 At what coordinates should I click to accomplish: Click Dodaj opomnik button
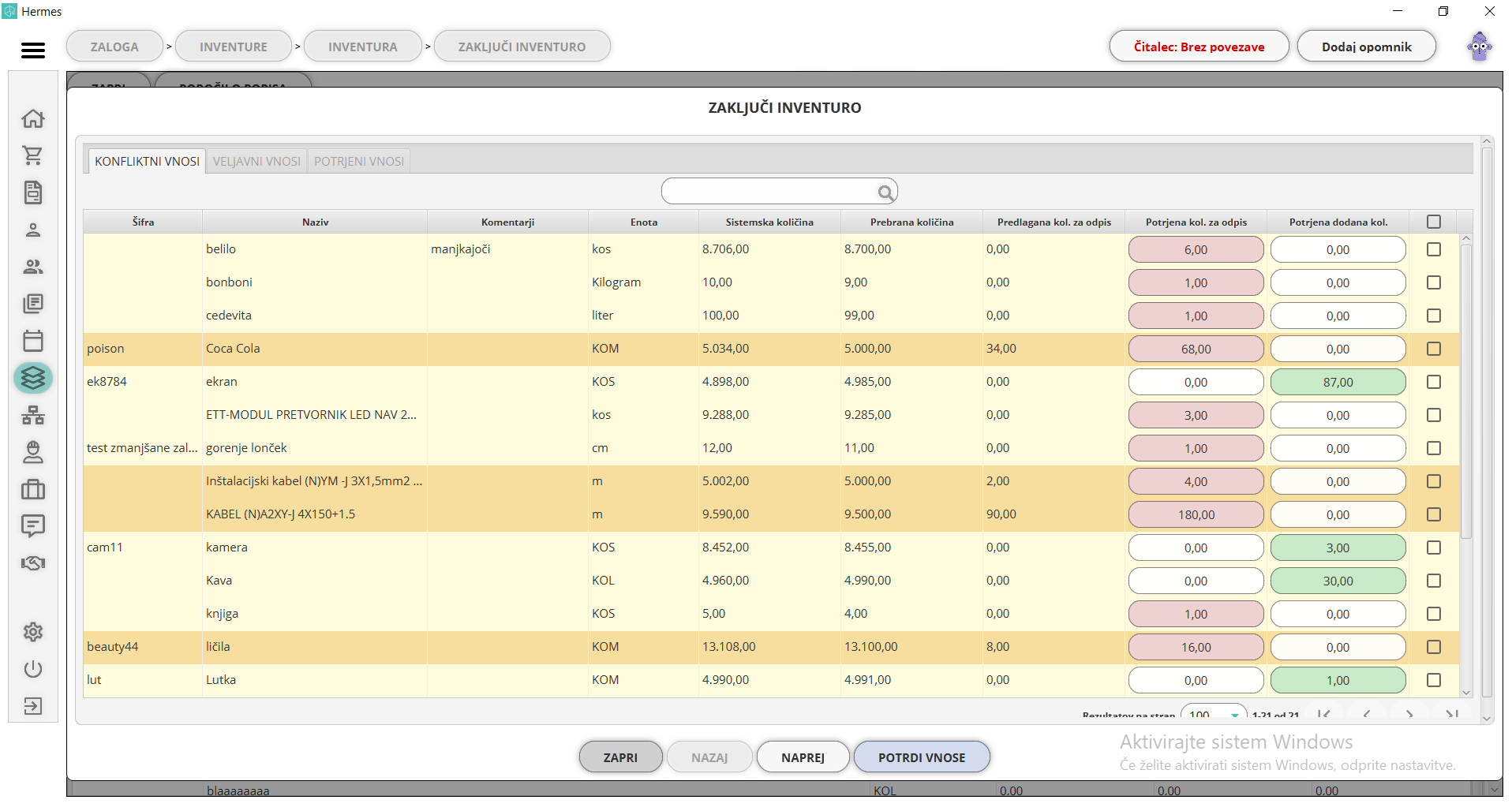pyautogui.click(x=1367, y=47)
